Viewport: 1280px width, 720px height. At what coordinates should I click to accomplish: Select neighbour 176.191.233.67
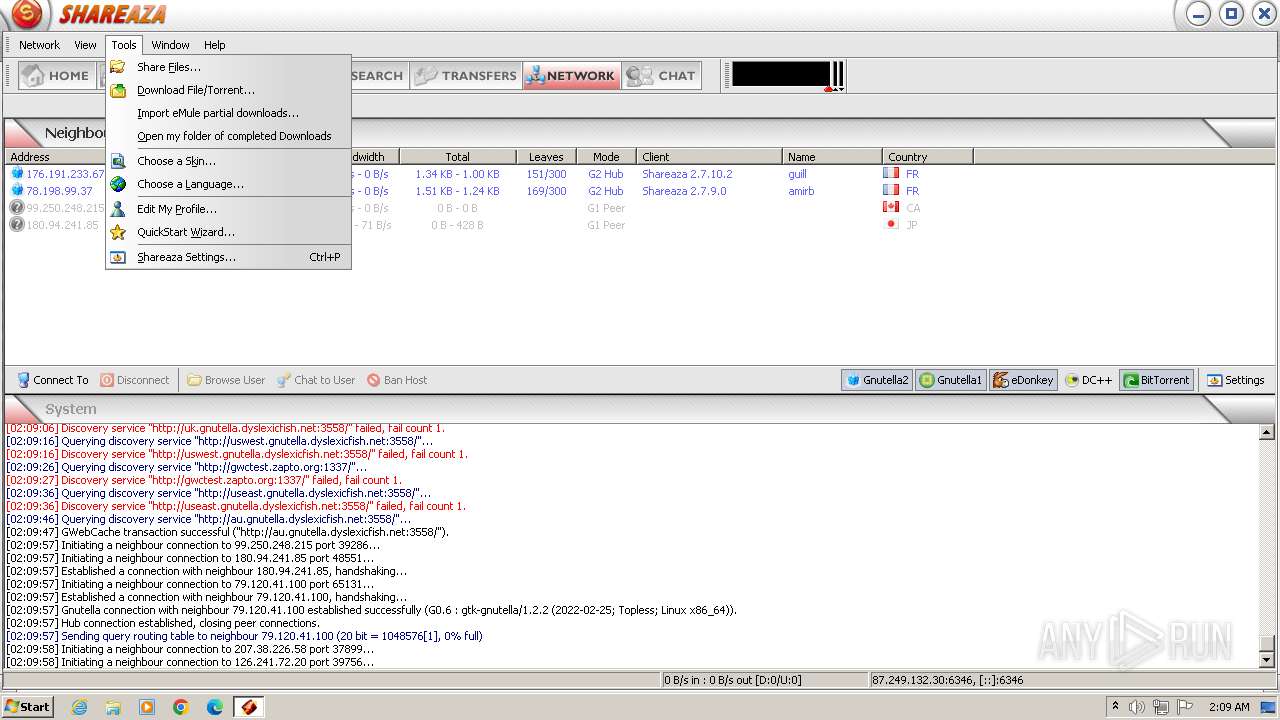coord(65,174)
